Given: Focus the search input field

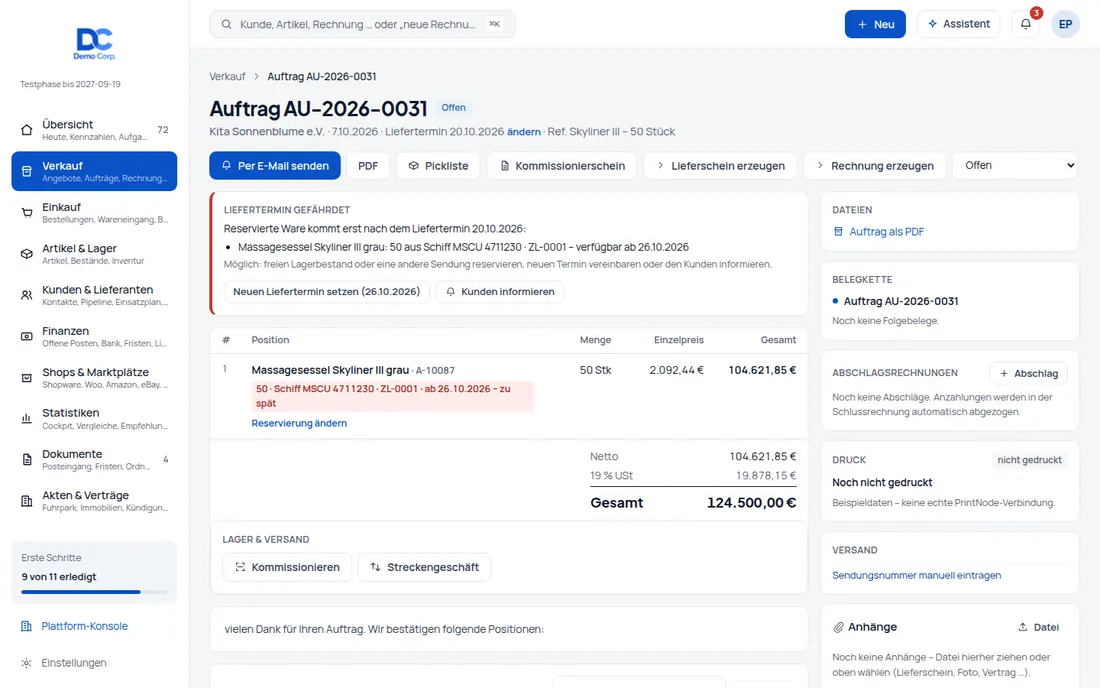Looking at the screenshot, I should point(362,25).
